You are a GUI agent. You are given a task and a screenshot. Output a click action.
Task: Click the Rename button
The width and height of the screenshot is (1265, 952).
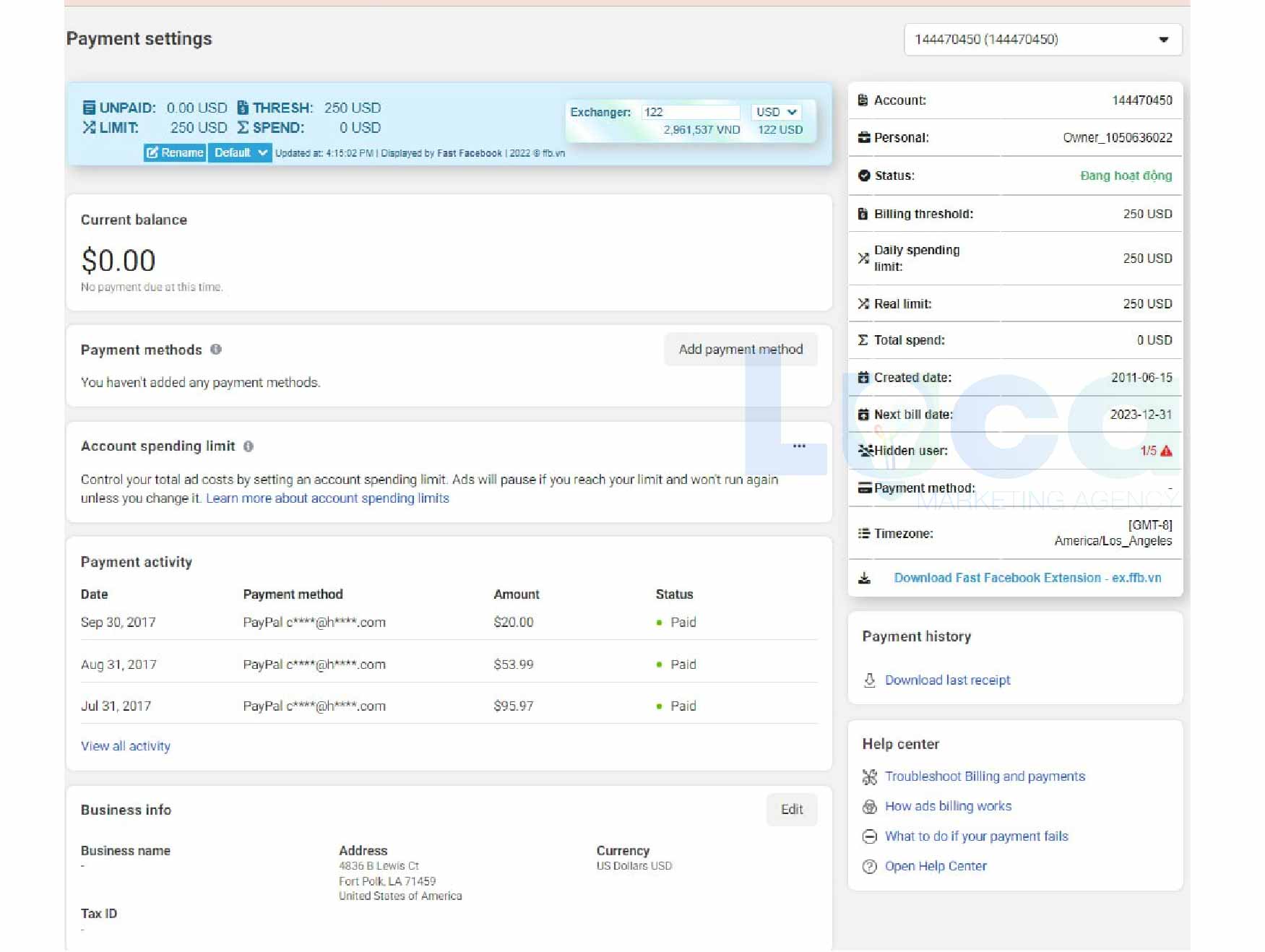coord(175,152)
